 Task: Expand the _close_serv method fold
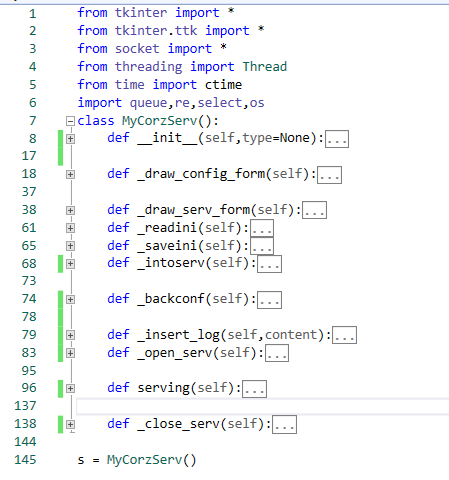[x=70, y=424]
